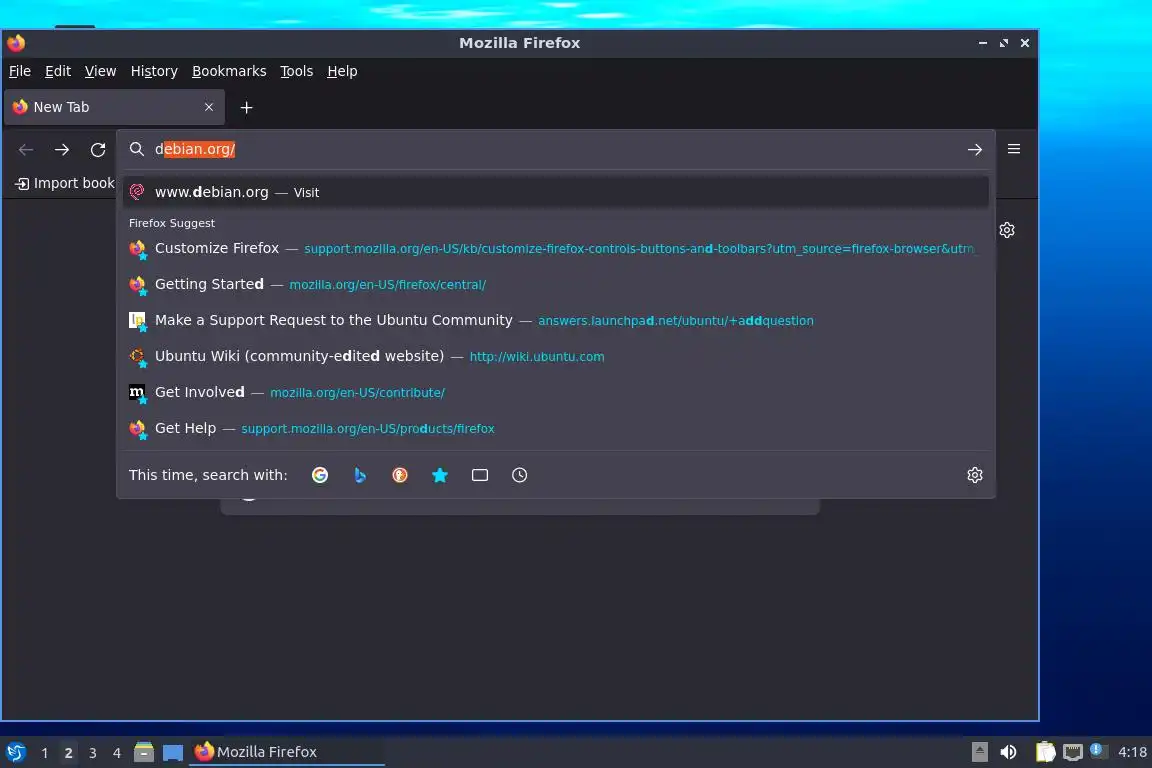
Task: Open the History menu
Action: point(154,71)
